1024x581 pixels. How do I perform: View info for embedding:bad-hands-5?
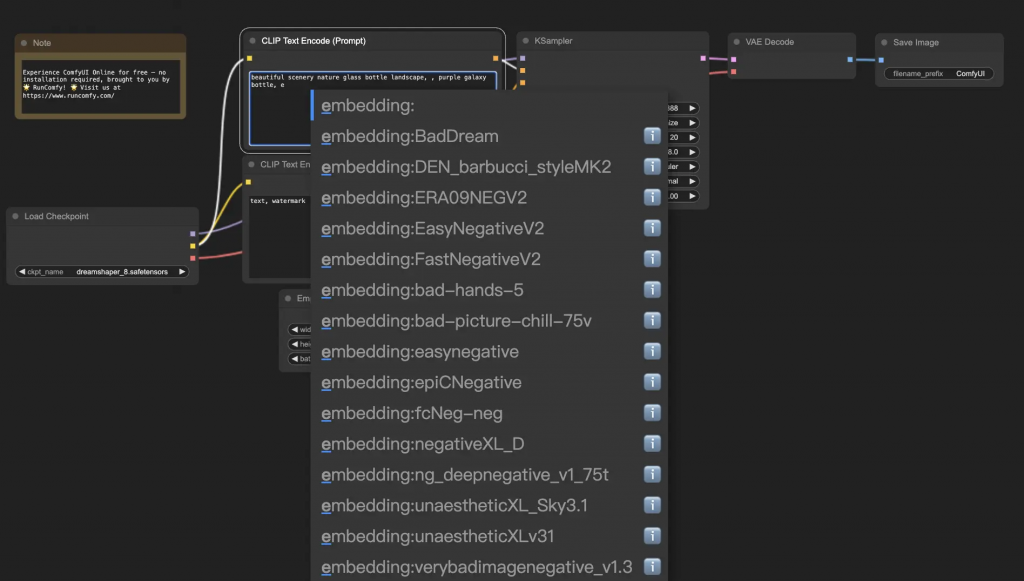[652, 290]
